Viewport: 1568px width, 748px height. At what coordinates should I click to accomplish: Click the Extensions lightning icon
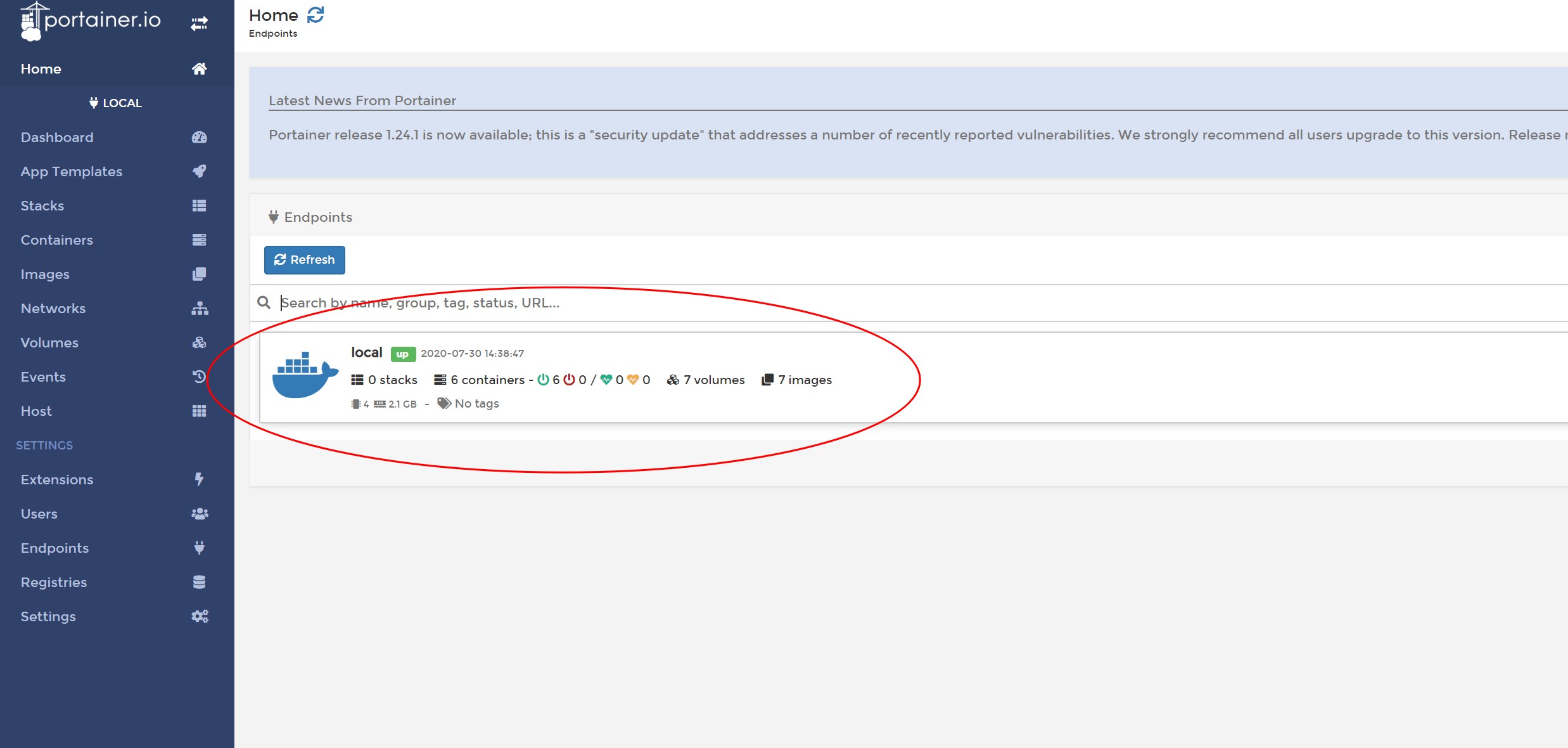pos(200,479)
